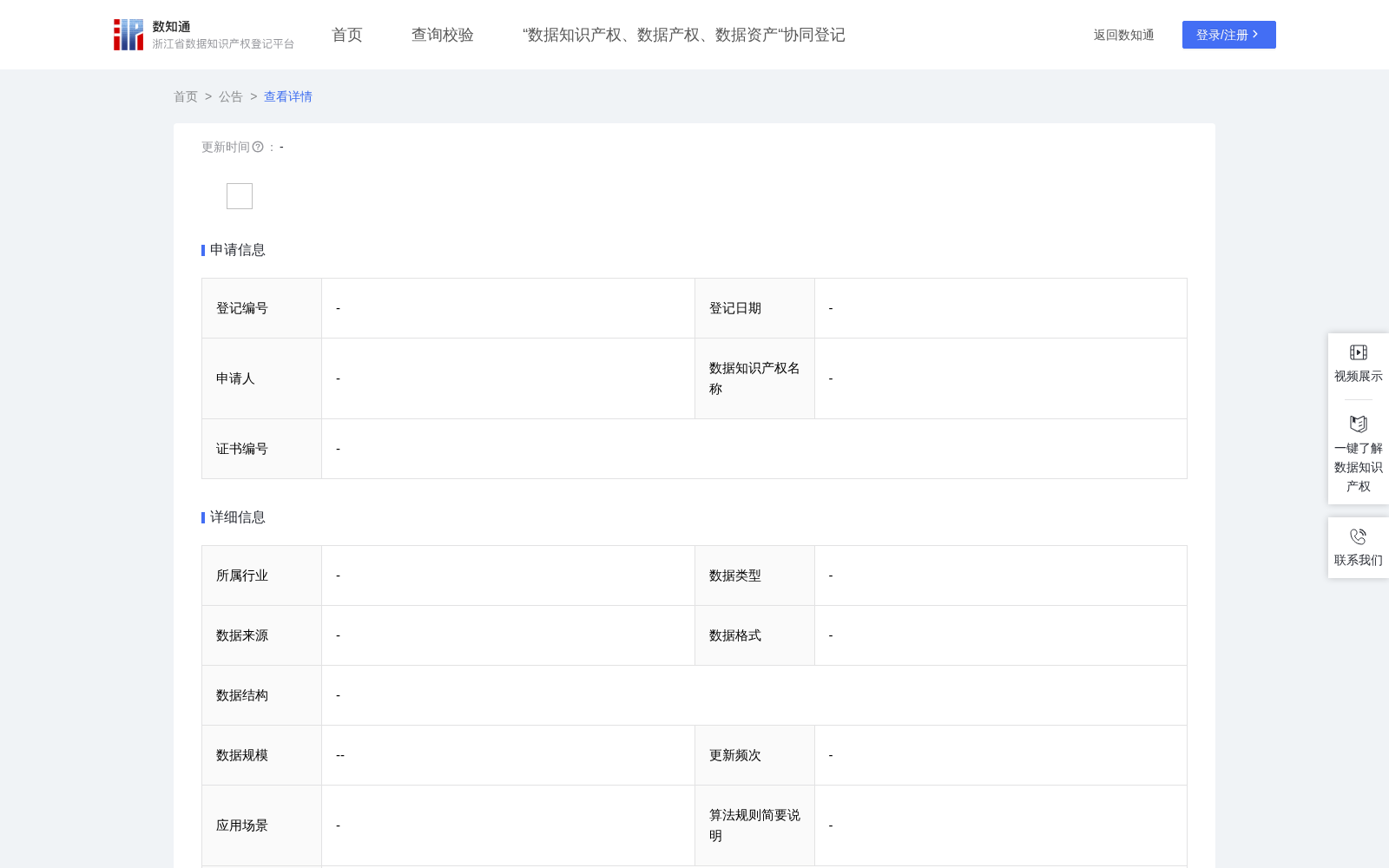Screen dimensions: 1389x868
Task: Click the 登记日期 table label
Action: click(x=735, y=308)
